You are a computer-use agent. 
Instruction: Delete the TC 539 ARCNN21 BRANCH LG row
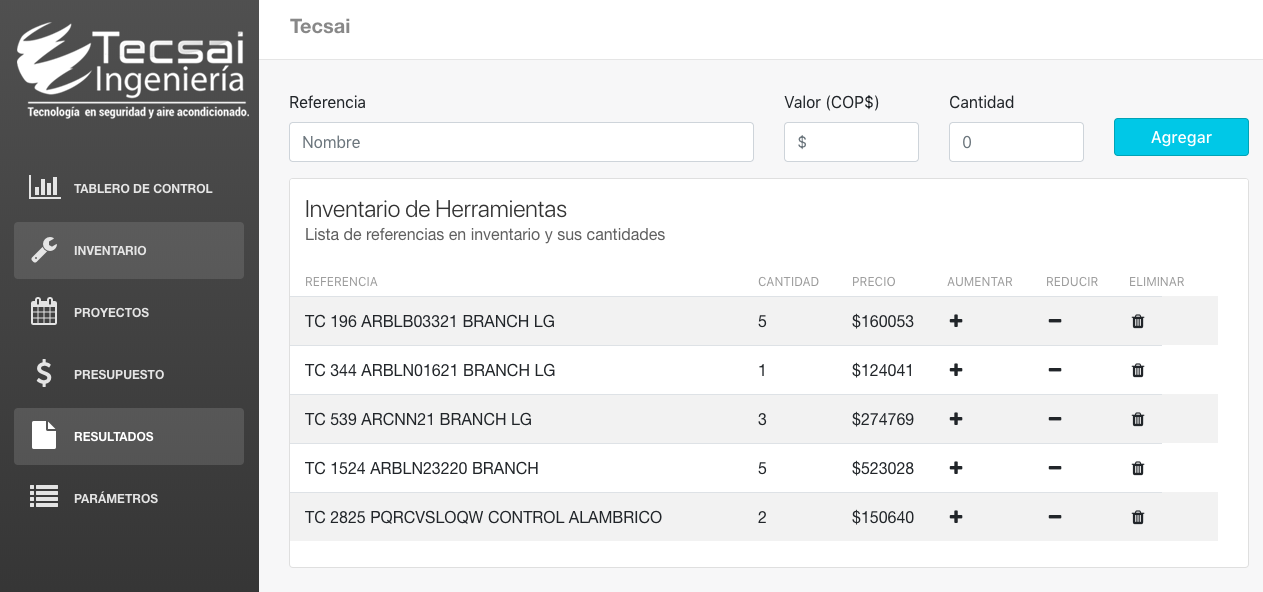[1137, 419]
